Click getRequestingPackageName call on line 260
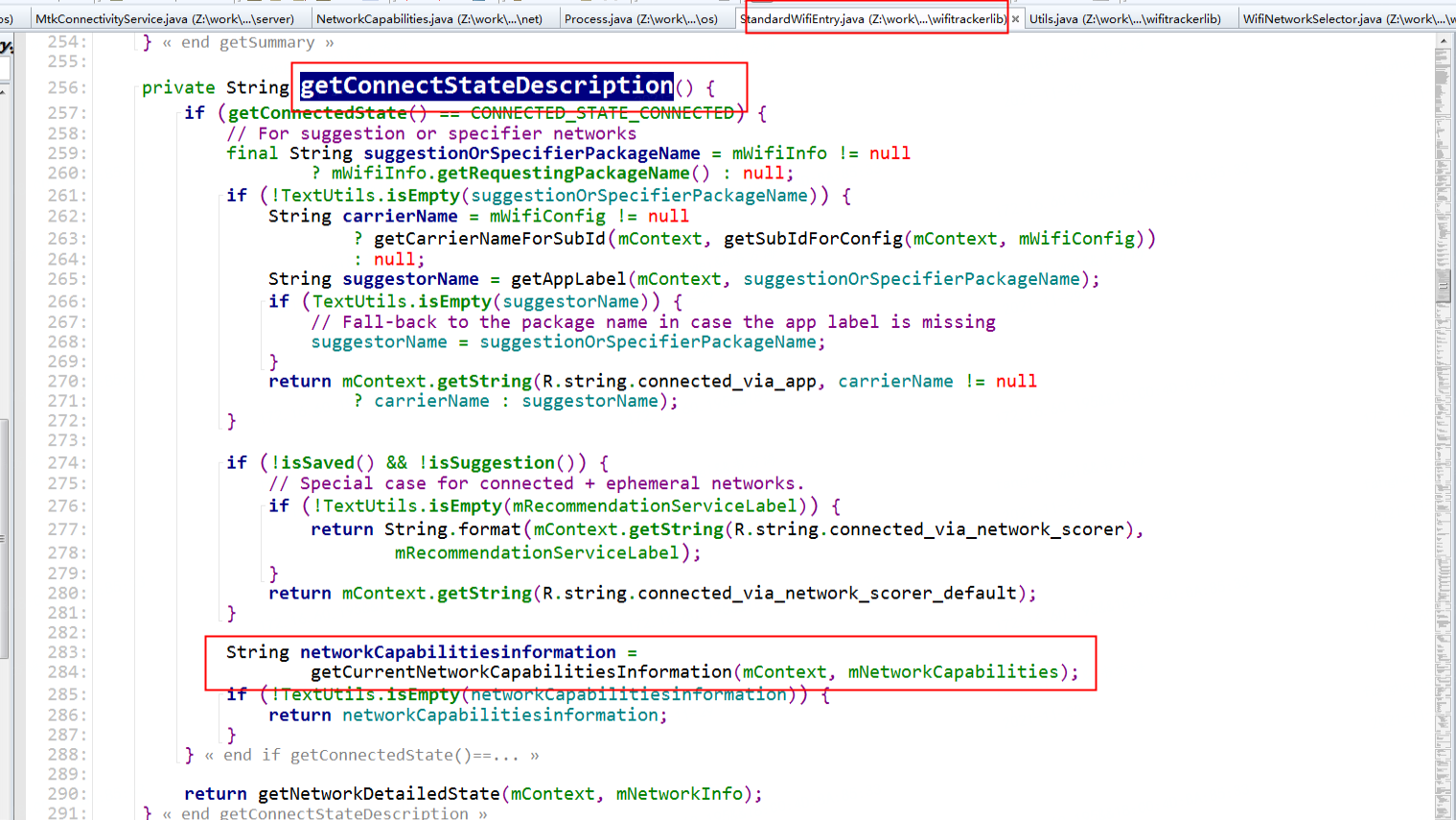This screenshot has height=820, width=1456. click(x=563, y=174)
